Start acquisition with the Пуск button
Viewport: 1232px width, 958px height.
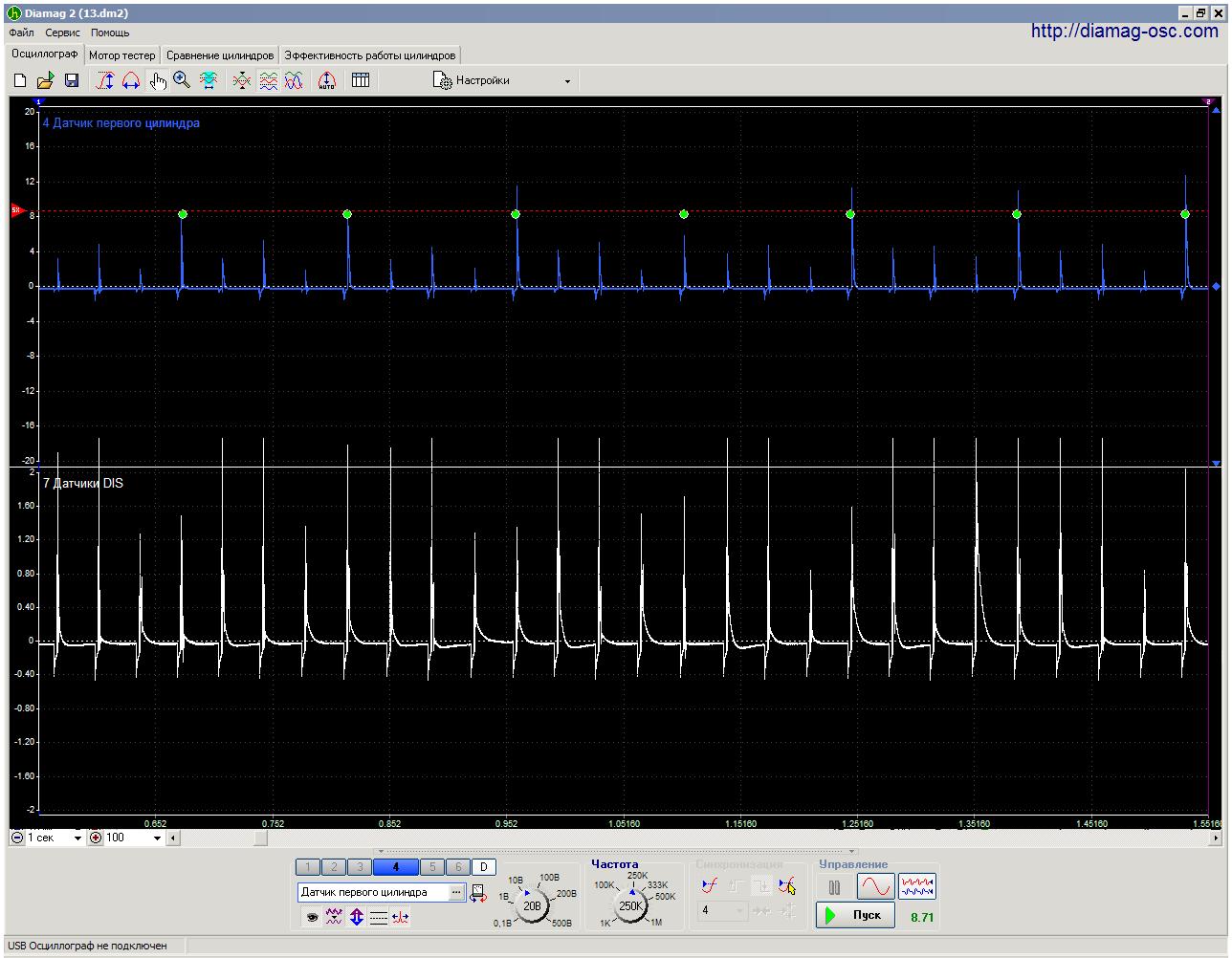(x=856, y=916)
